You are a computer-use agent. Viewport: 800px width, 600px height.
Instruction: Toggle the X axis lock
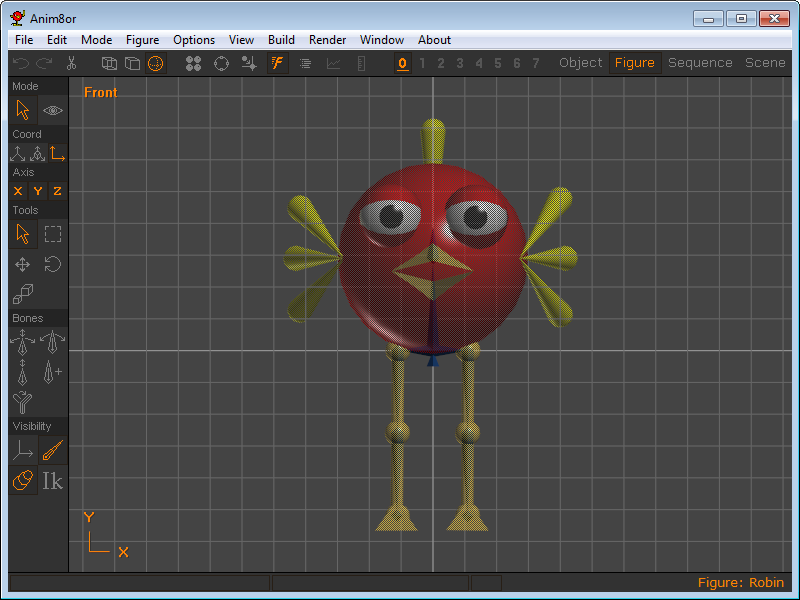tap(18, 191)
